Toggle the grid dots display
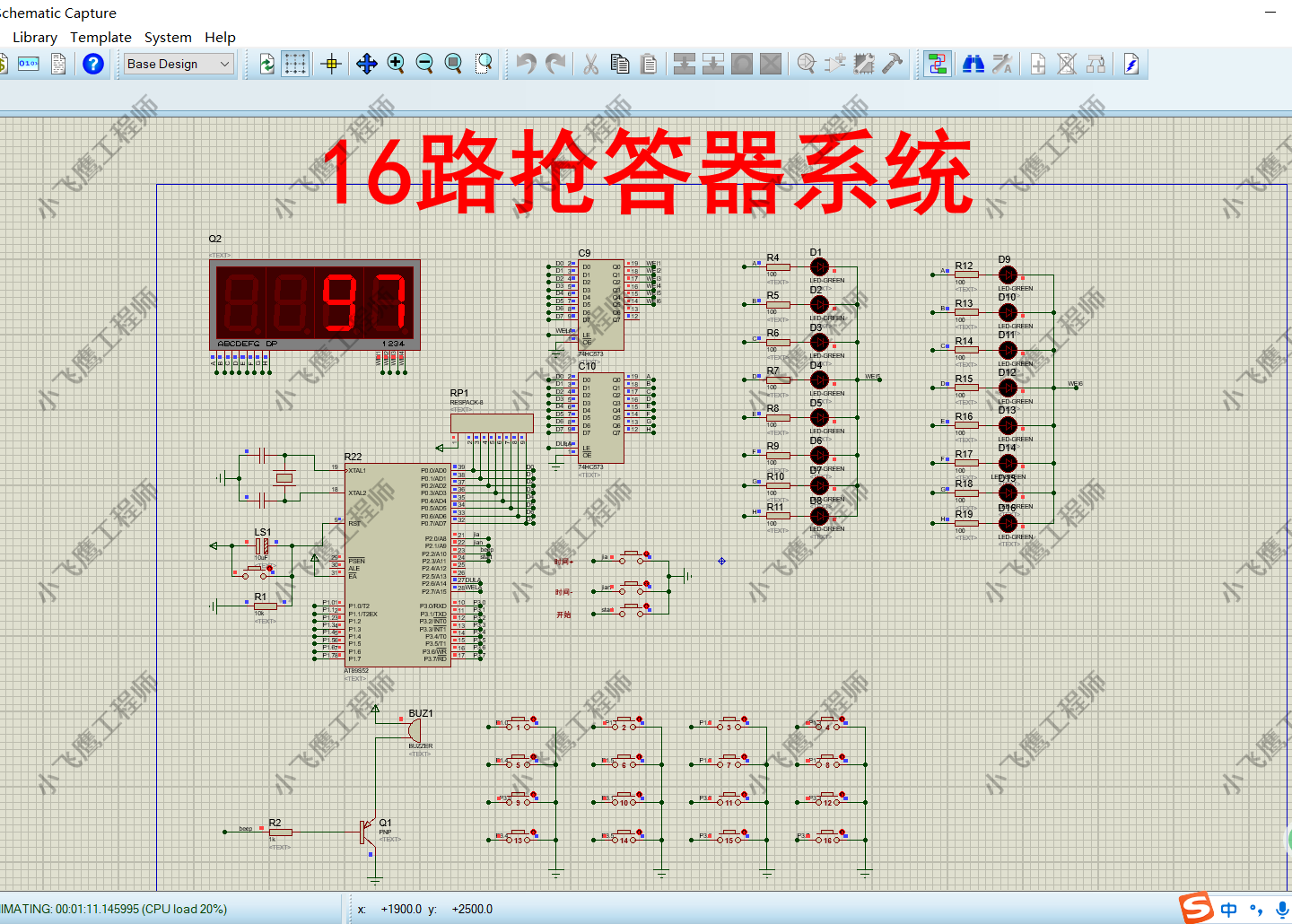This screenshot has height=924, width=1292. (295, 64)
